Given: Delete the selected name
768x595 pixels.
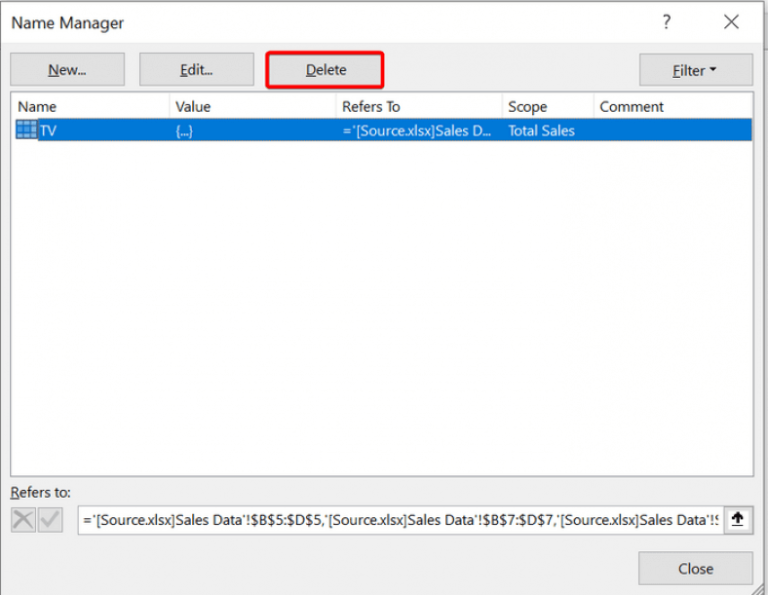Looking at the screenshot, I should [325, 70].
